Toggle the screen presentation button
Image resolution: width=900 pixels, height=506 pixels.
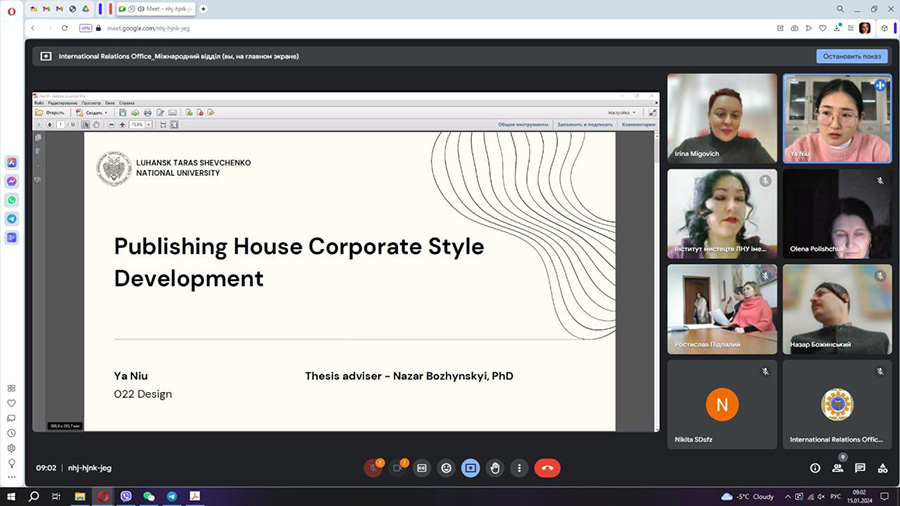tap(470, 467)
